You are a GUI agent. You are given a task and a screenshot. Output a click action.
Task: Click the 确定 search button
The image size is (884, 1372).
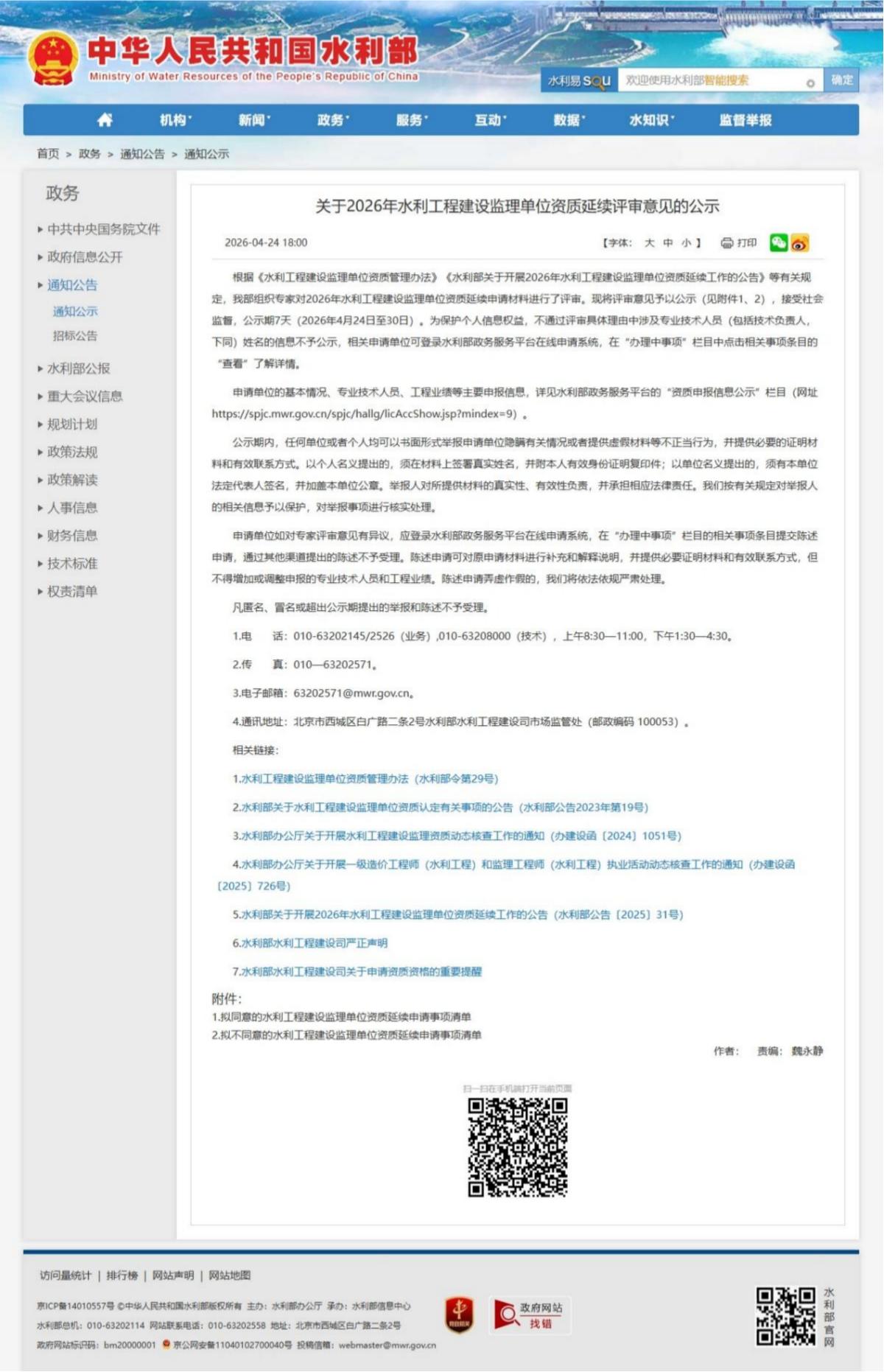tap(841, 80)
